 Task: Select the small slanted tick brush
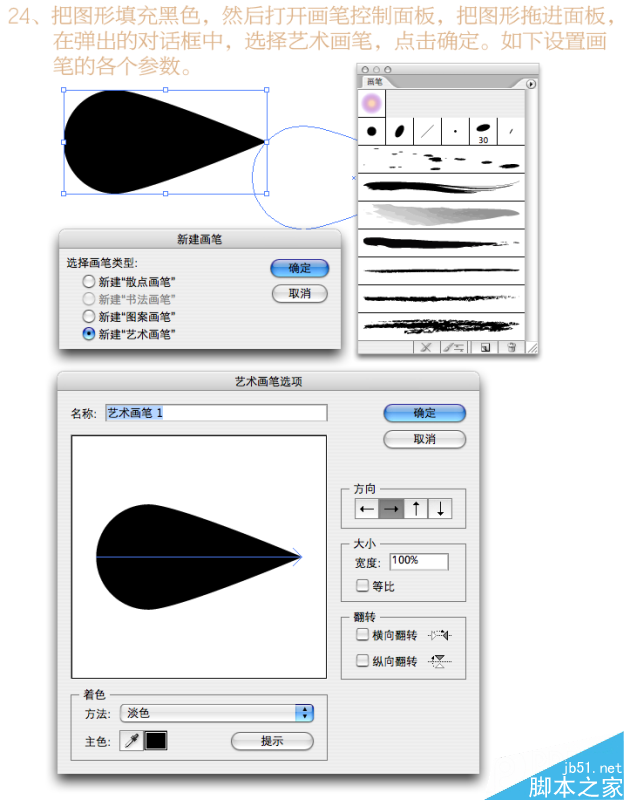click(511, 132)
